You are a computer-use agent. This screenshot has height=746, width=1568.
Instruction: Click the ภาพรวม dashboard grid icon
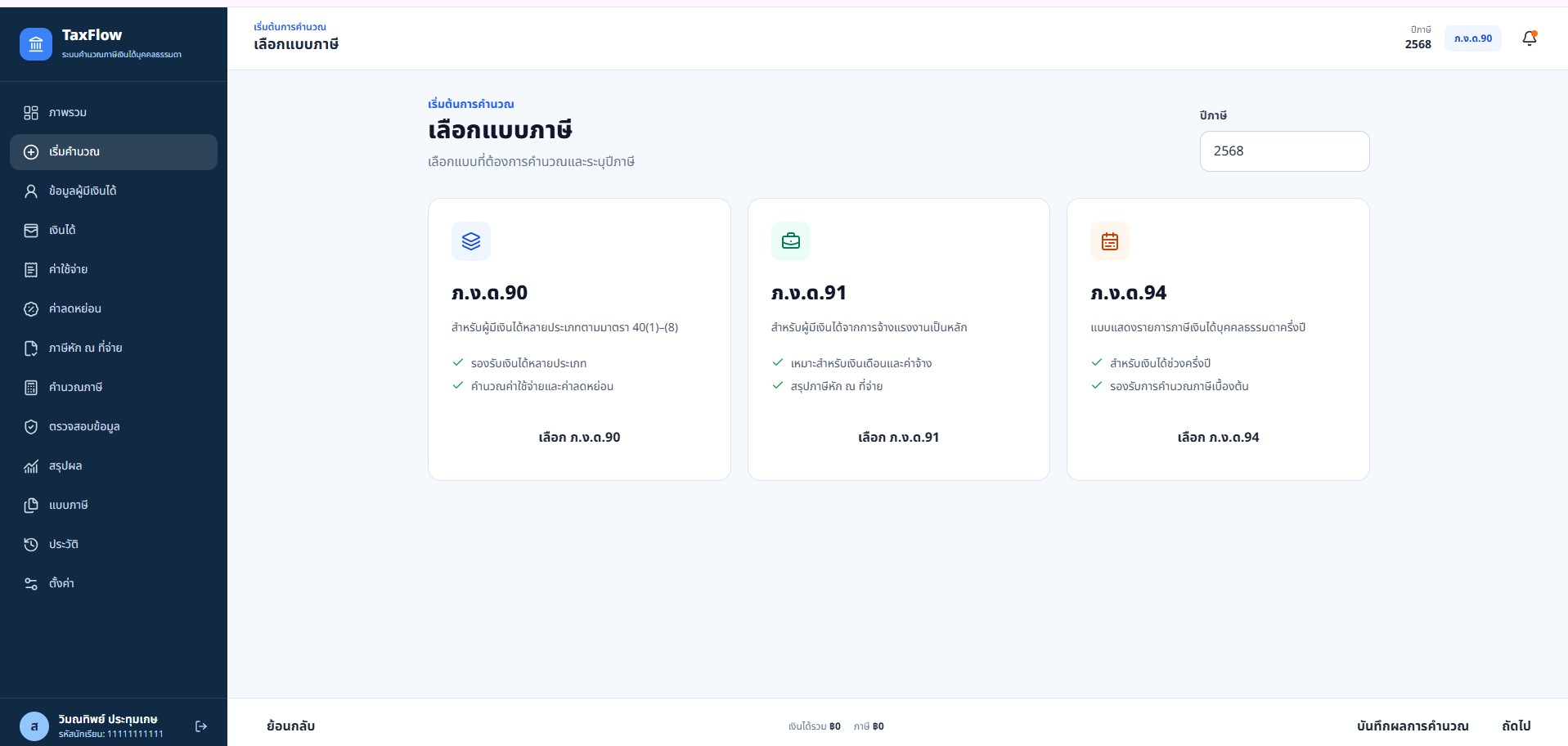point(31,113)
